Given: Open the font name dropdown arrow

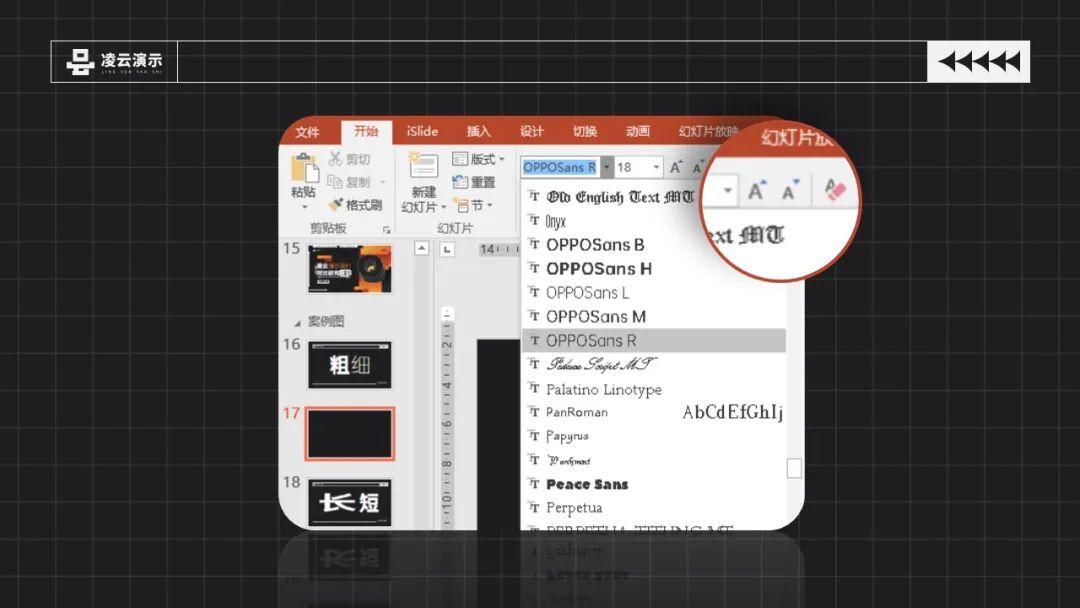Looking at the screenshot, I should (x=606, y=167).
